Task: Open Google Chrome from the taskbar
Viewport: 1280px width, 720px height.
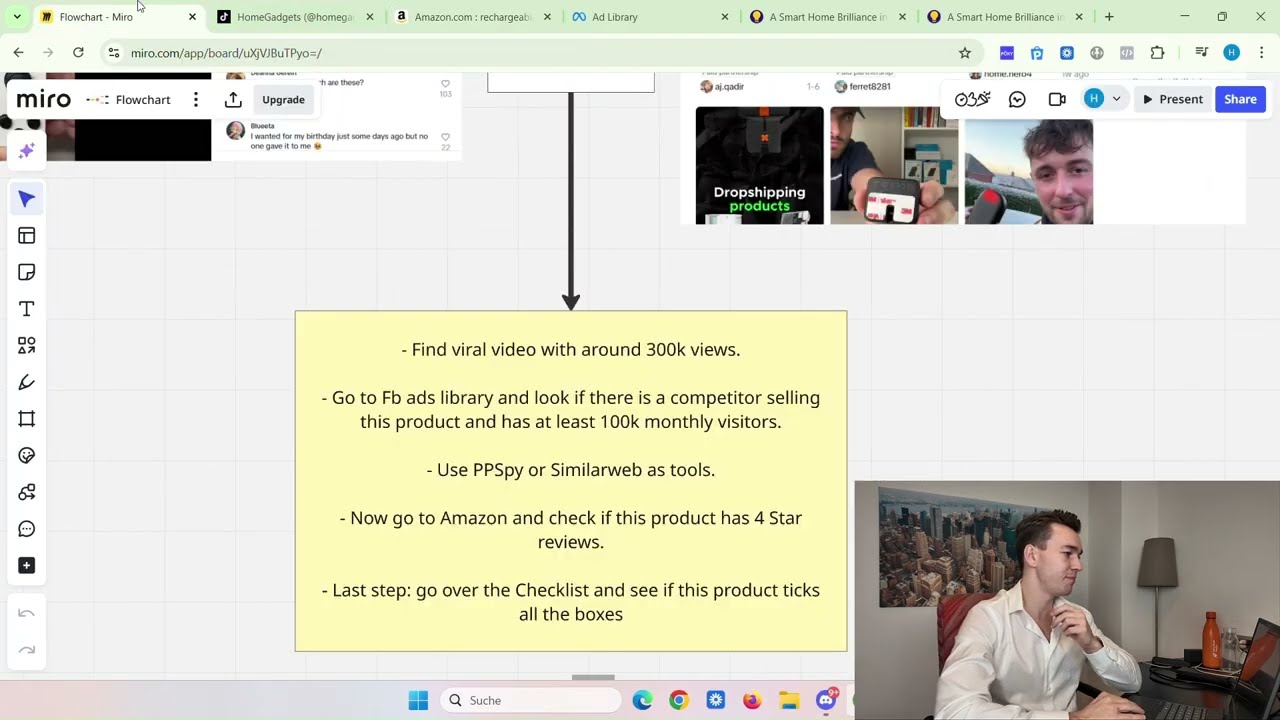Action: (x=679, y=700)
